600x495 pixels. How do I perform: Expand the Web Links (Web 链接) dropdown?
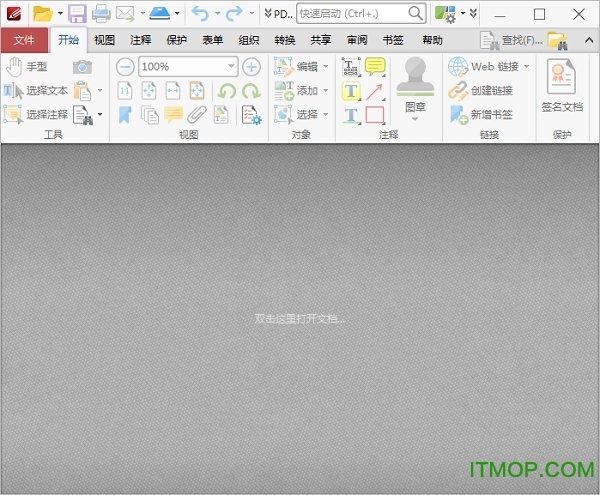click(x=527, y=67)
